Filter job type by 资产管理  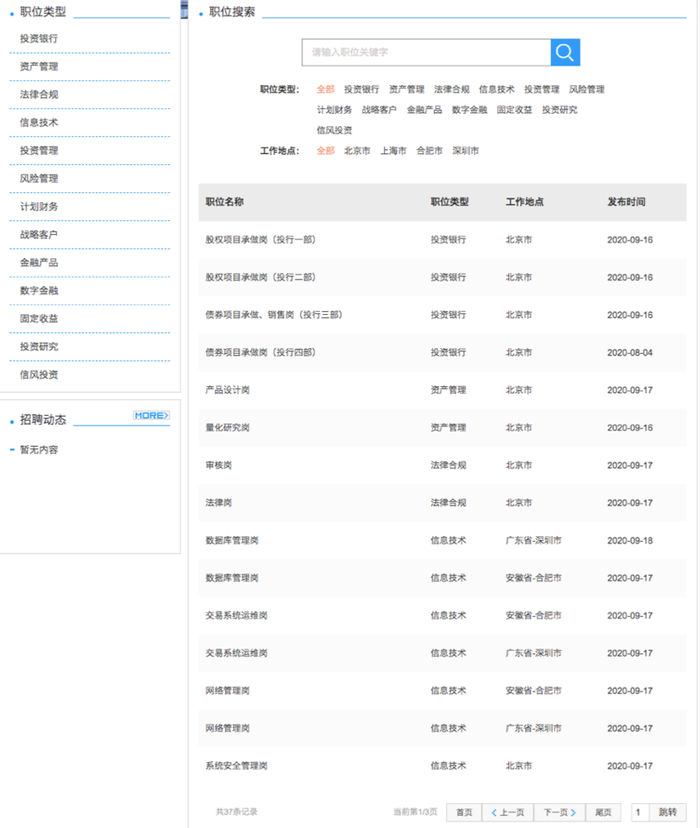[407, 89]
